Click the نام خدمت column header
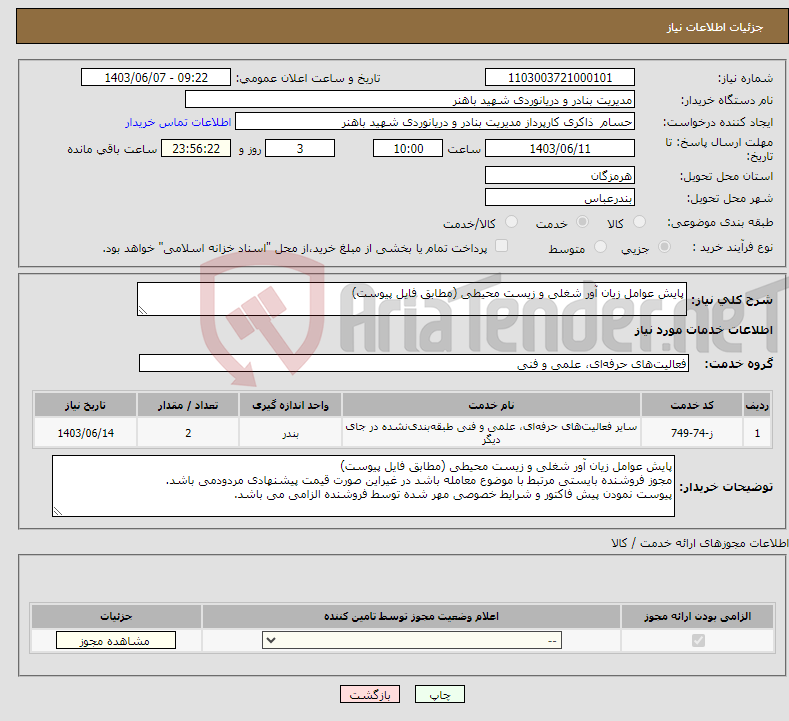 pyautogui.click(x=491, y=405)
